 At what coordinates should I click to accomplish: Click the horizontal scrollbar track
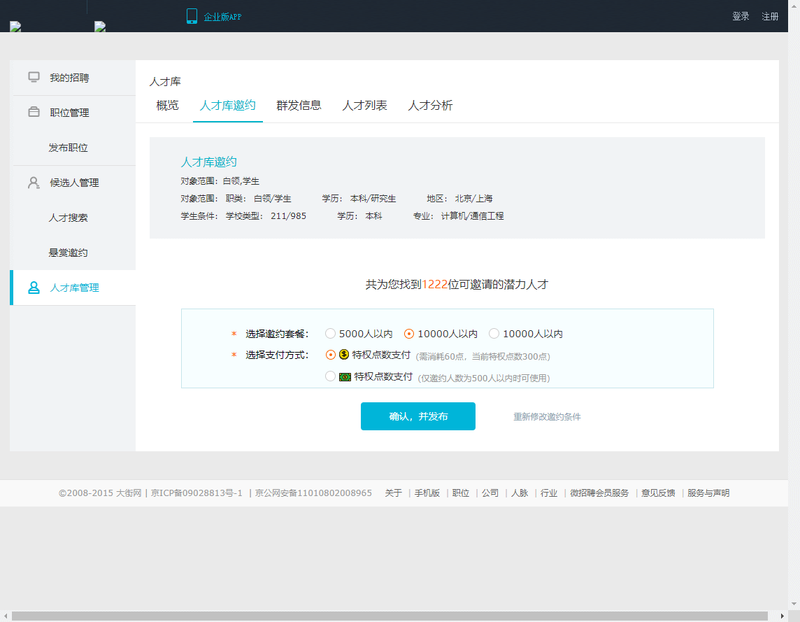[390, 616]
